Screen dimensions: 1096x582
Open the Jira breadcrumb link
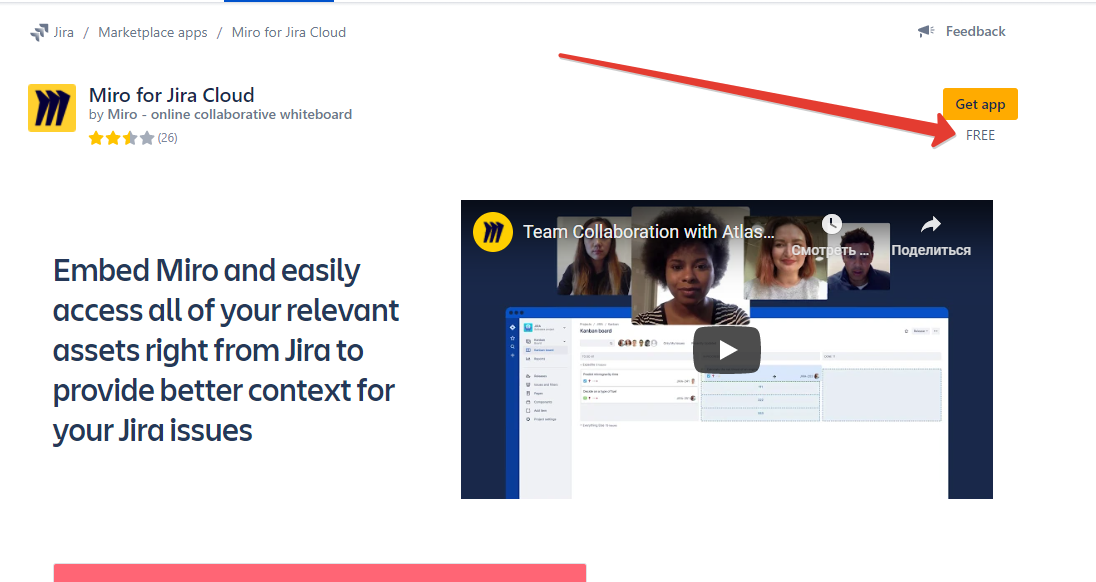63,32
